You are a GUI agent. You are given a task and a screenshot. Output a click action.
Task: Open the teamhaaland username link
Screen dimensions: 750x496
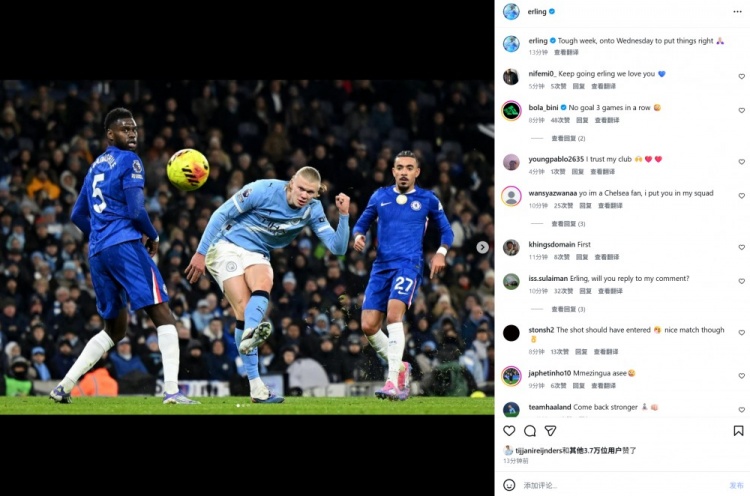click(550, 407)
